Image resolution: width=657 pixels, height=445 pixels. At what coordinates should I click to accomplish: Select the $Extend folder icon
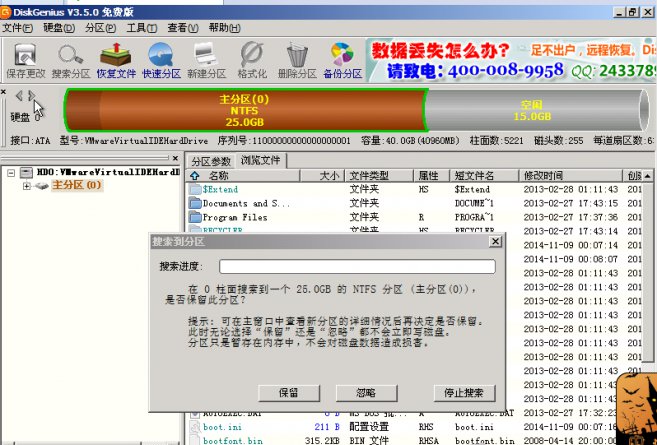[195, 189]
